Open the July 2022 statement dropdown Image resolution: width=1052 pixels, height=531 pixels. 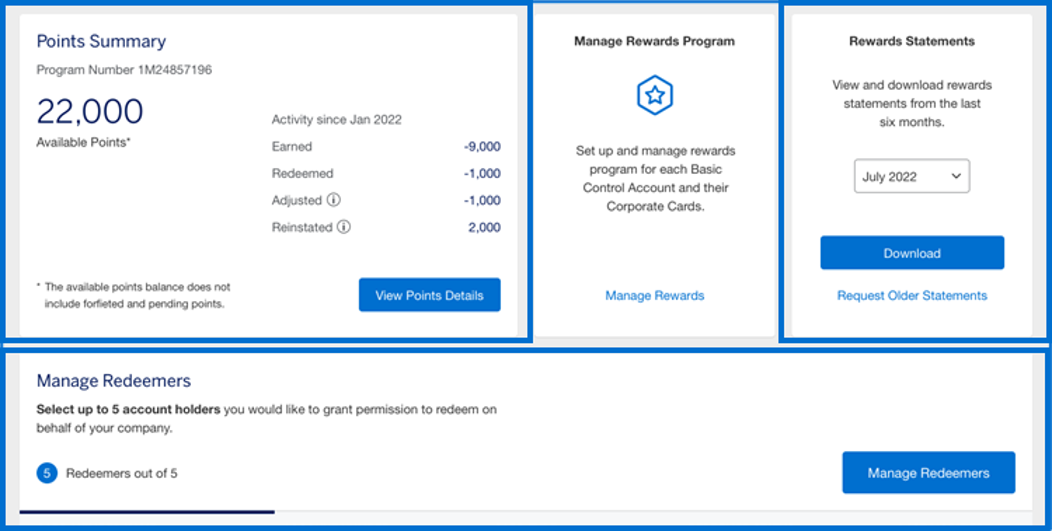[x=910, y=177]
